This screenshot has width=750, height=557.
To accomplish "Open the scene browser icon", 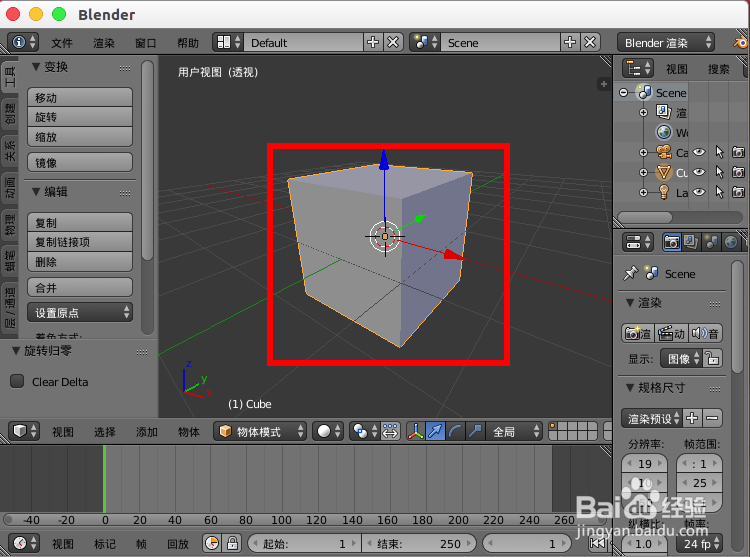I will click(425, 42).
